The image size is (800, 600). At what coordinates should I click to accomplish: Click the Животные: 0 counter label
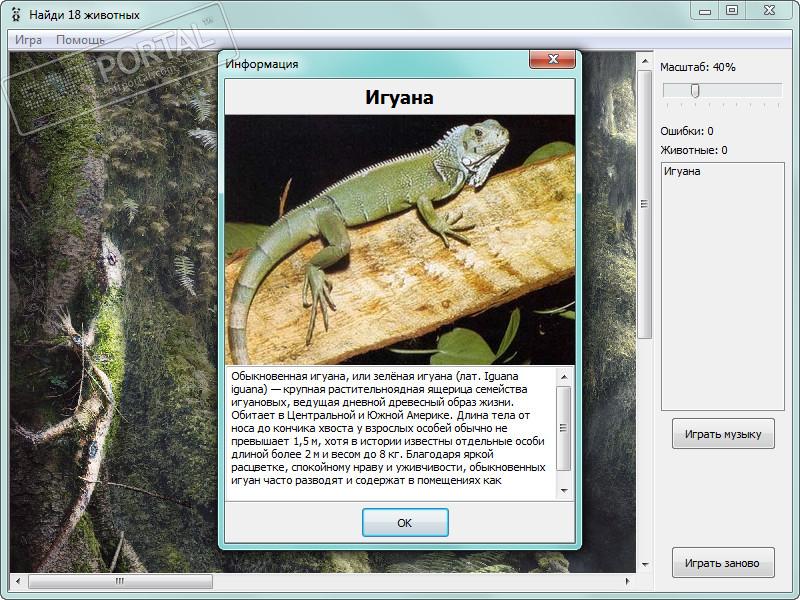pos(694,150)
